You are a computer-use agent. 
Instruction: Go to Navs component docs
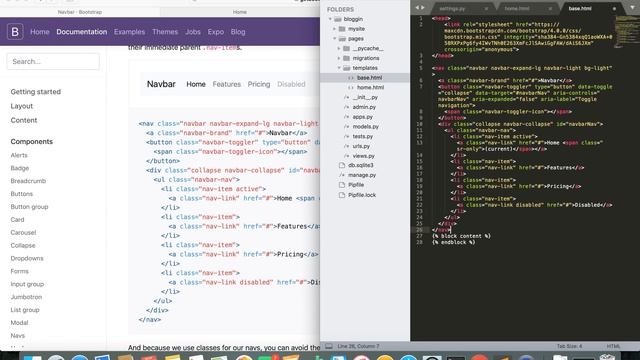coord(18,336)
